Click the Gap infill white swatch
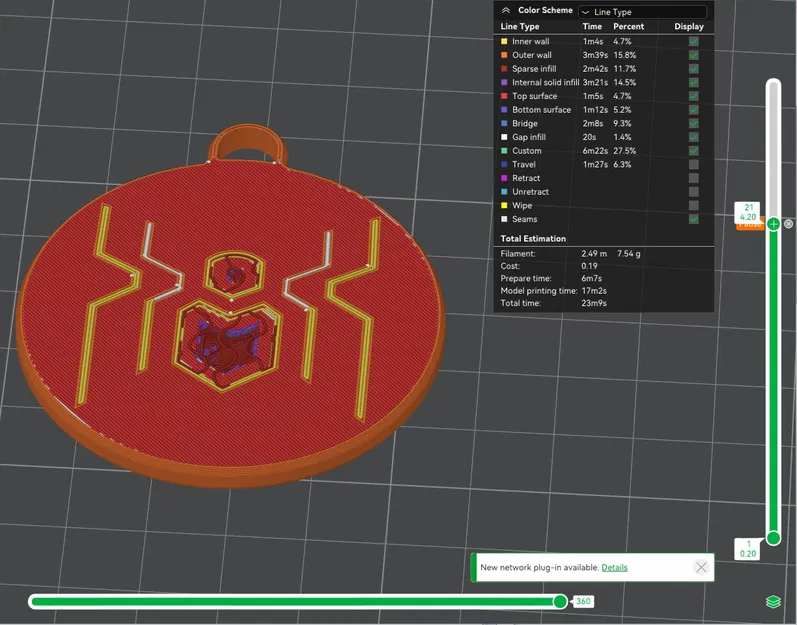The height and width of the screenshot is (625, 797). click(504, 137)
